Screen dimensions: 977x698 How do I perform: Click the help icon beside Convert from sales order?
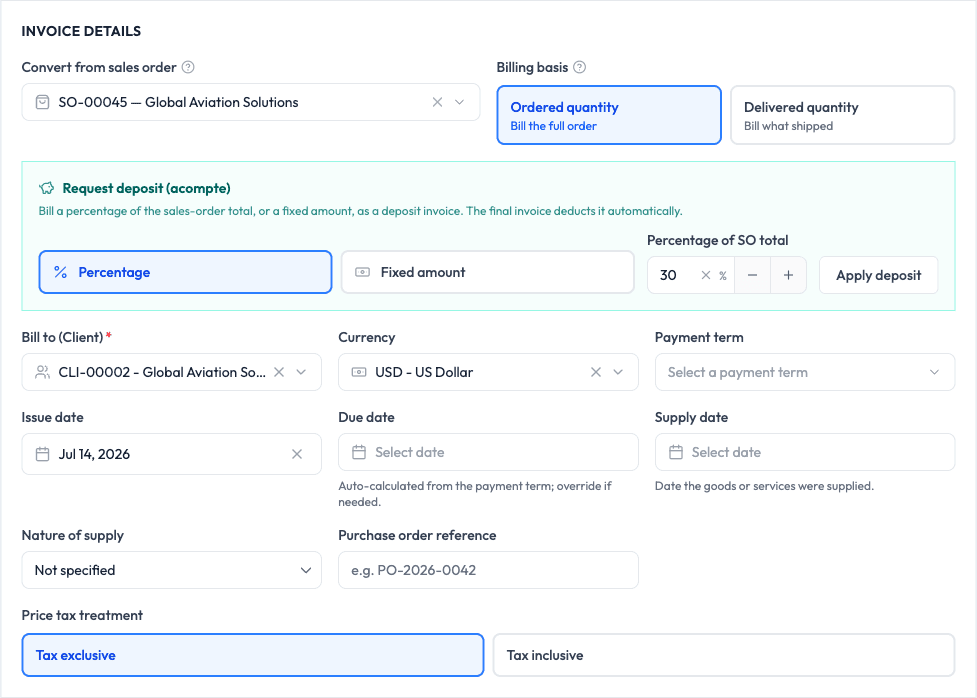tap(188, 67)
